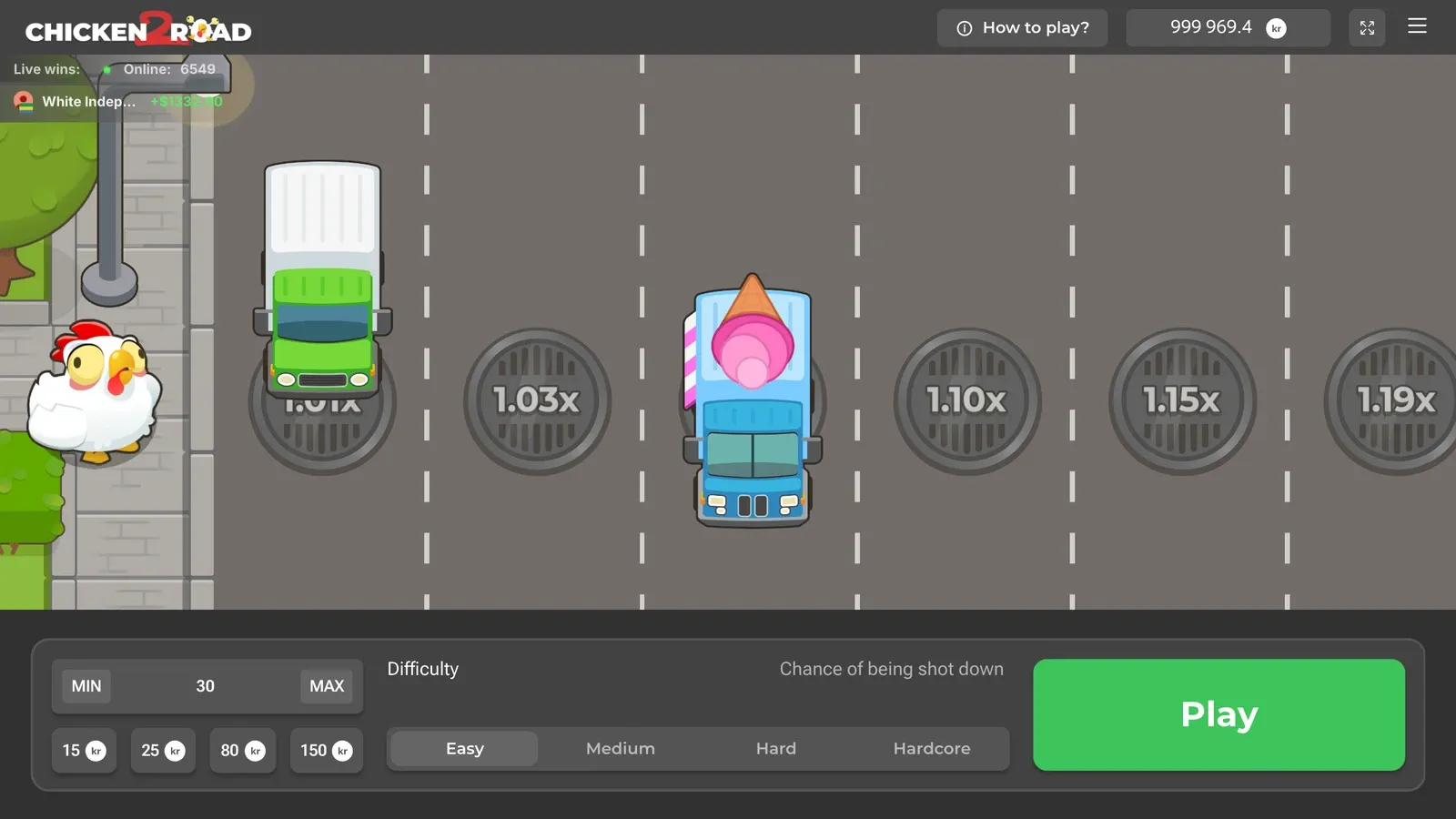Image resolution: width=1456 pixels, height=819 pixels.
Task: Select Easy difficulty
Action: 465,749
